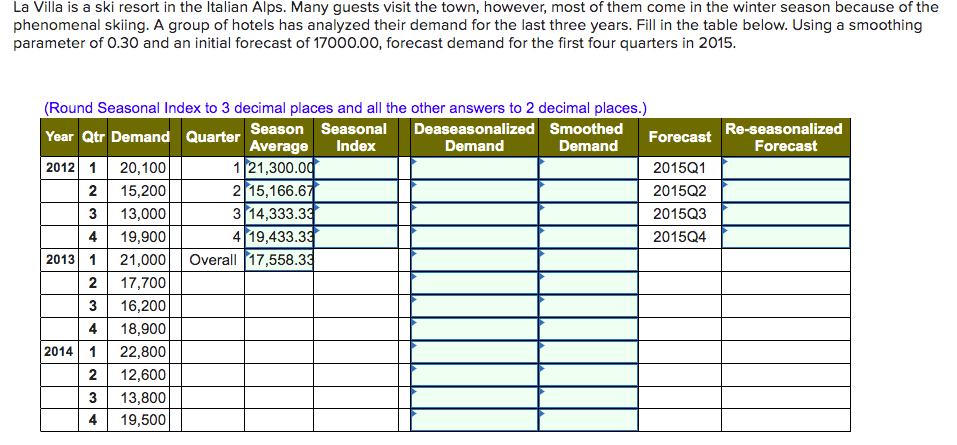Click the 2013 year cell
957x445 pixels.
(59, 260)
